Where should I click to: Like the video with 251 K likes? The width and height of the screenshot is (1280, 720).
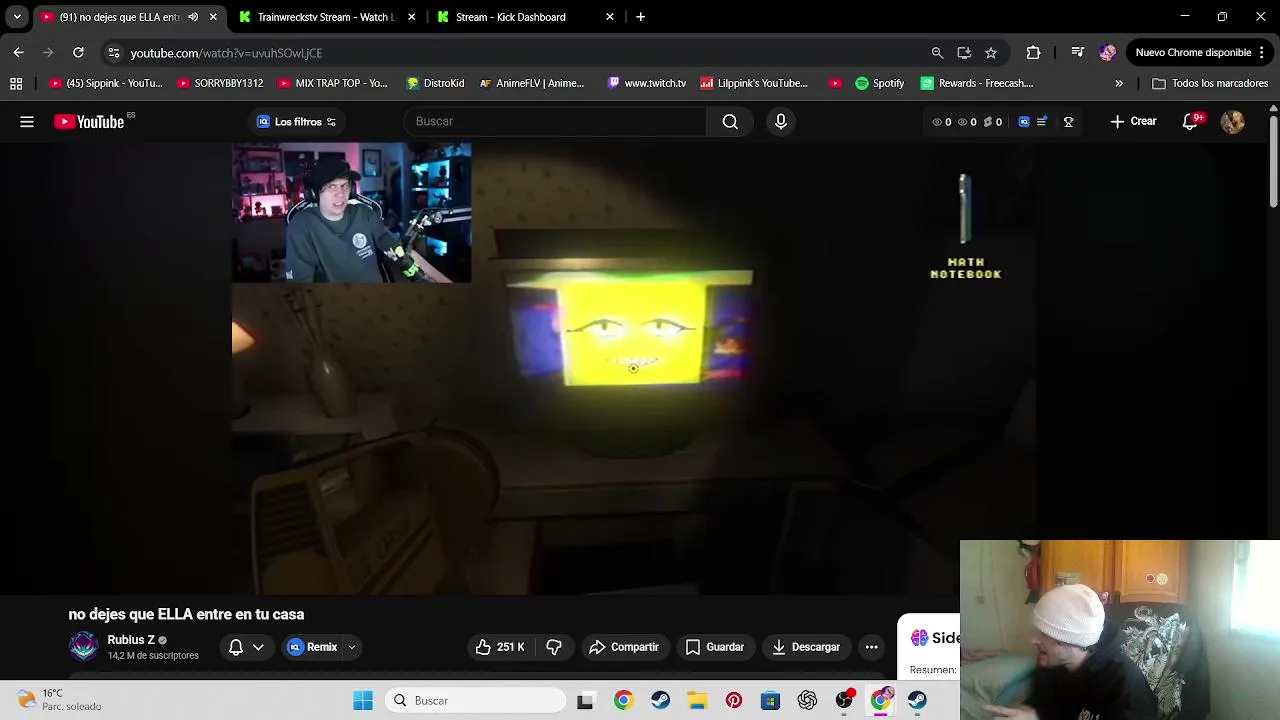(x=499, y=647)
